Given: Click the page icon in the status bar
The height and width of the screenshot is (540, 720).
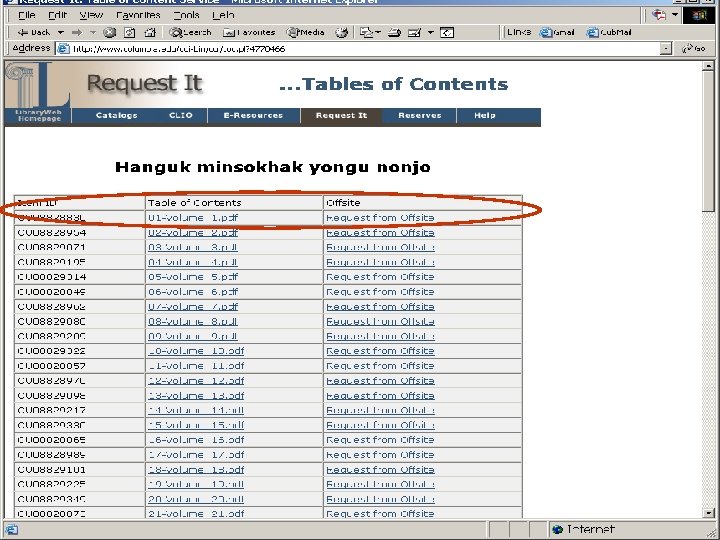Looking at the screenshot, I should tap(12, 530).
